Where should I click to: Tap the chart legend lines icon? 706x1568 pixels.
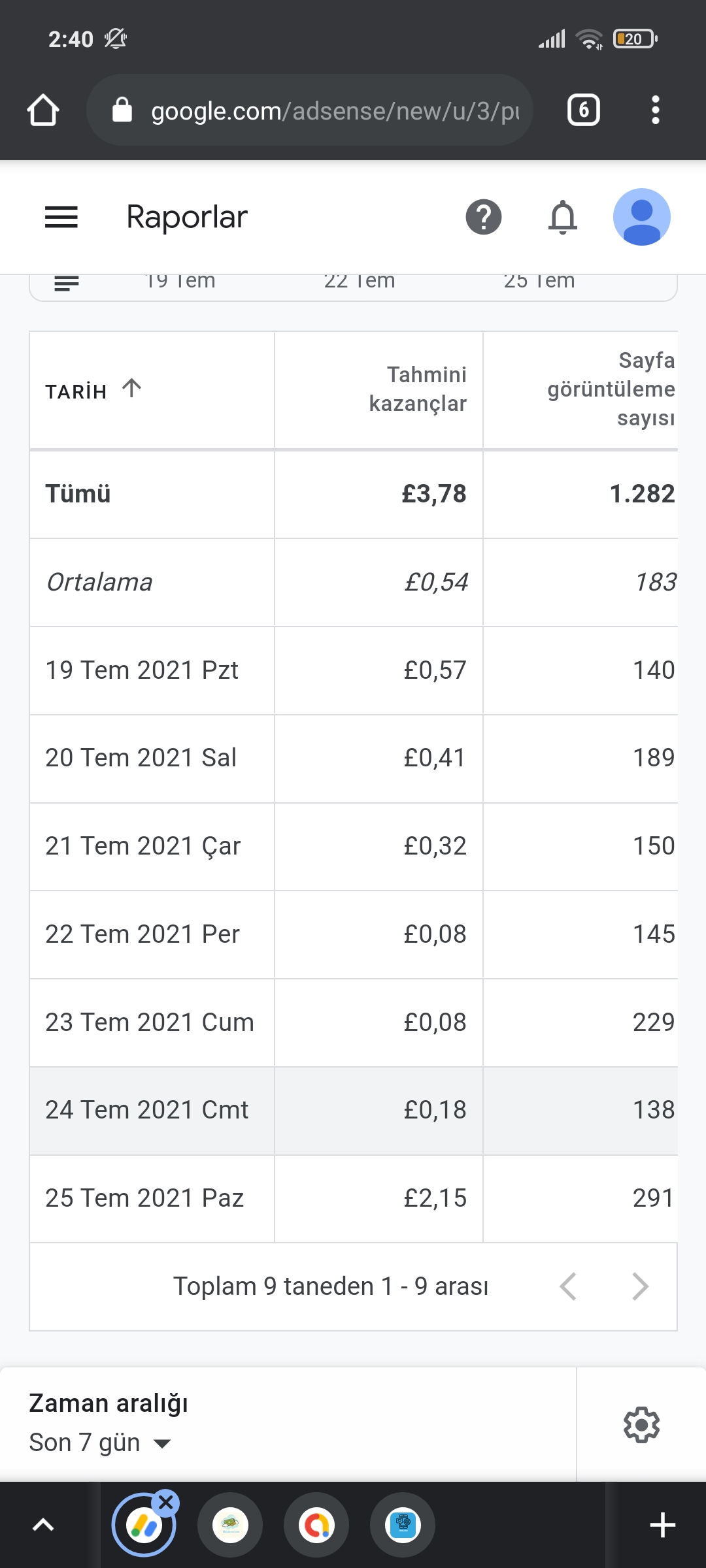[67, 283]
